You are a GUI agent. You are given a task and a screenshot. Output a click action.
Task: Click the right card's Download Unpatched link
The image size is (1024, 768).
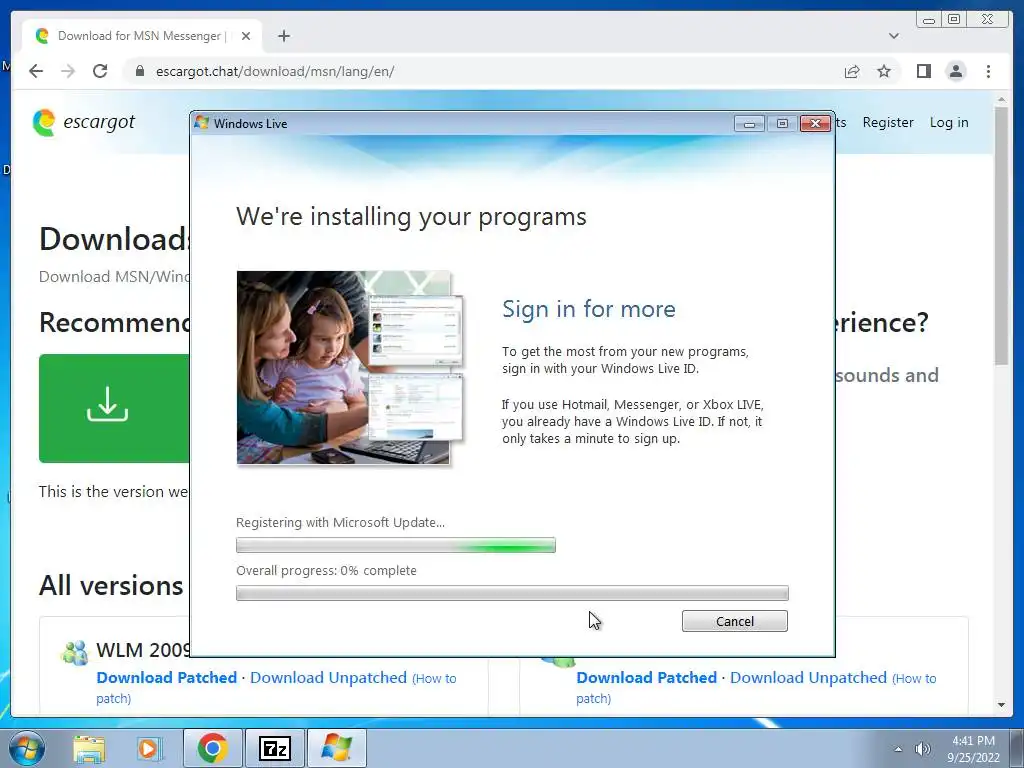tap(808, 678)
